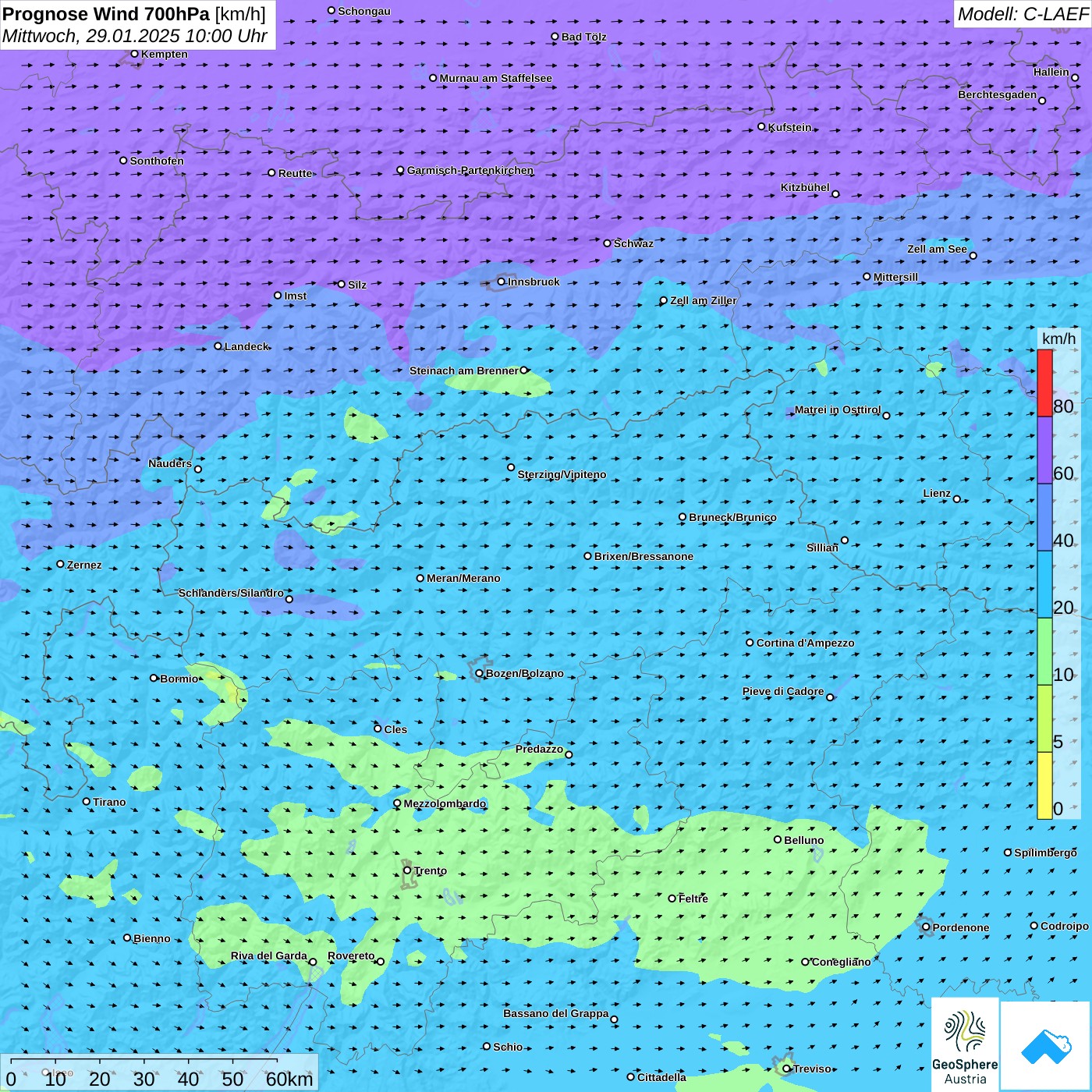Select the Bozen/Bolzano label

[525, 673]
